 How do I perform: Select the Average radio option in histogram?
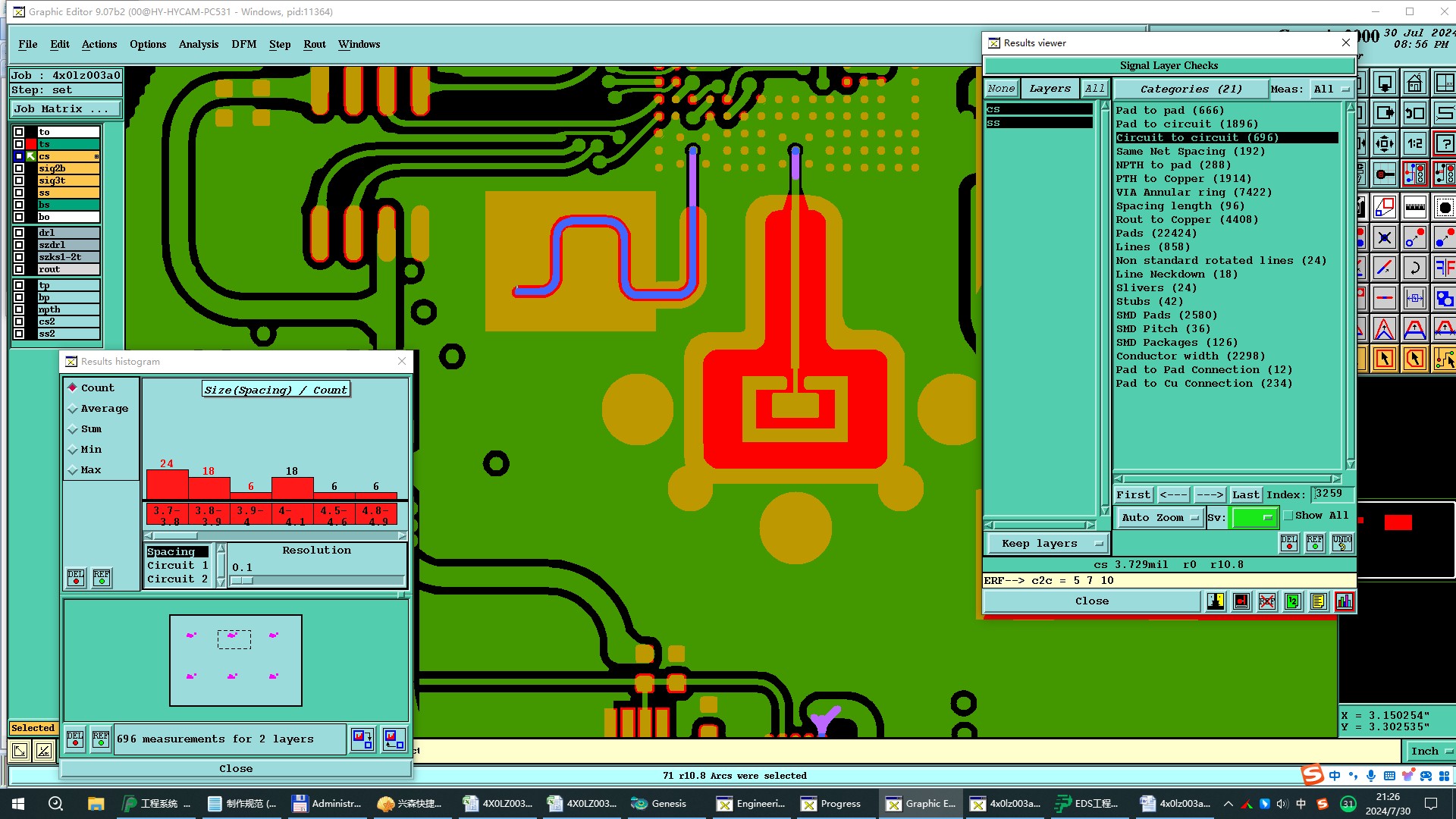click(x=74, y=409)
